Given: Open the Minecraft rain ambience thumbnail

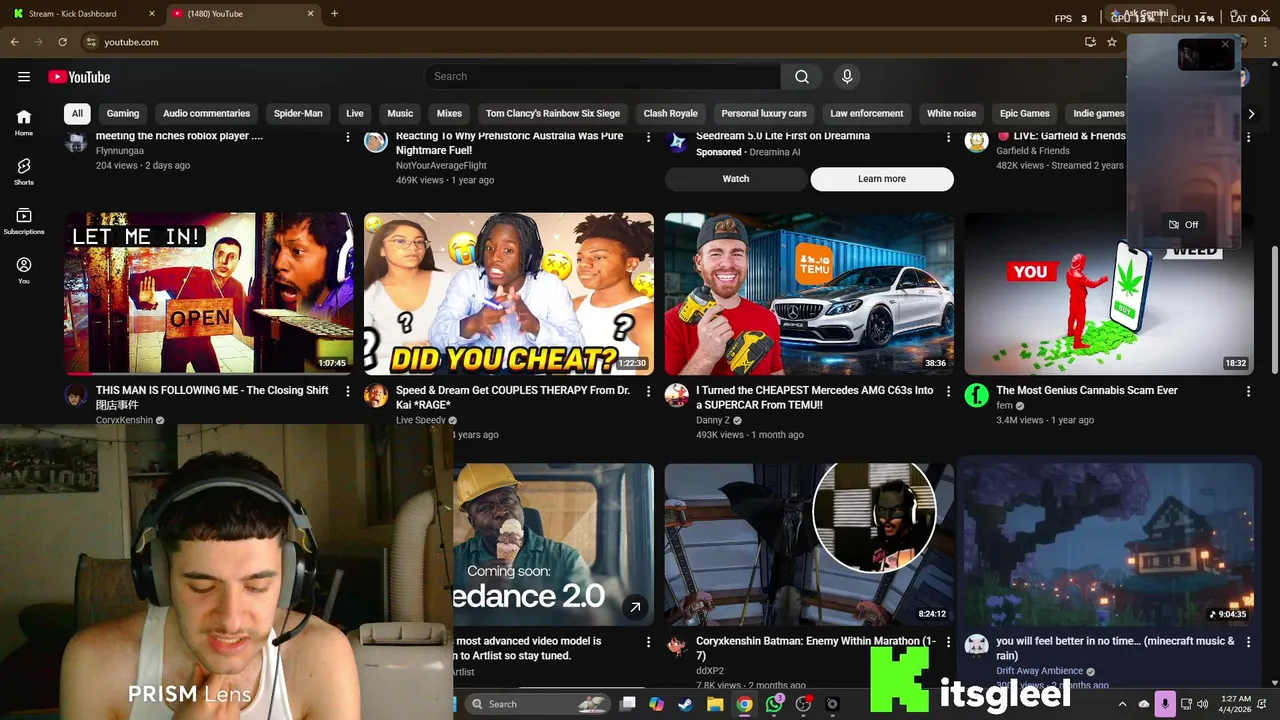Looking at the screenshot, I should click(1109, 544).
